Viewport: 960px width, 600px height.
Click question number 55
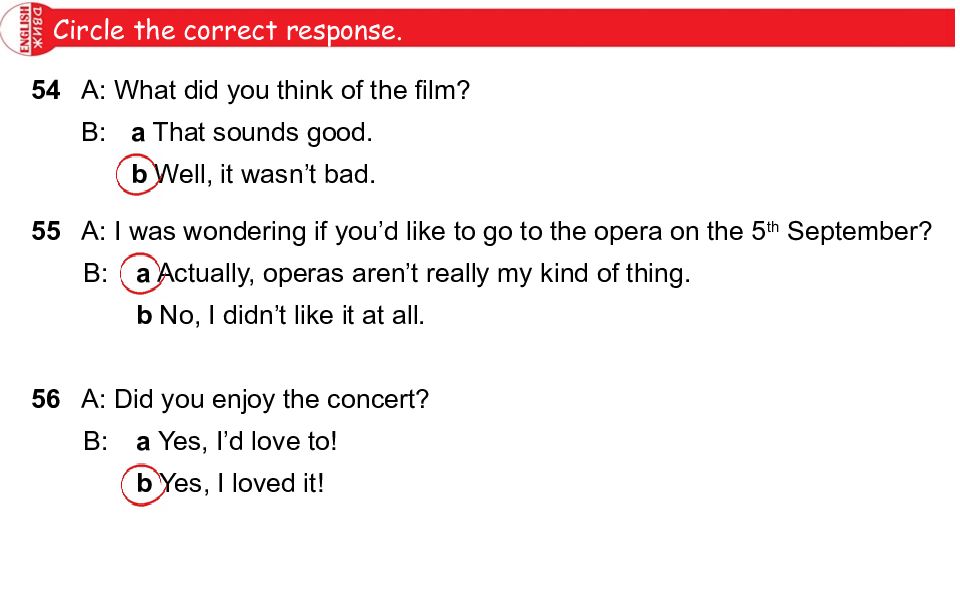coord(46,231)
